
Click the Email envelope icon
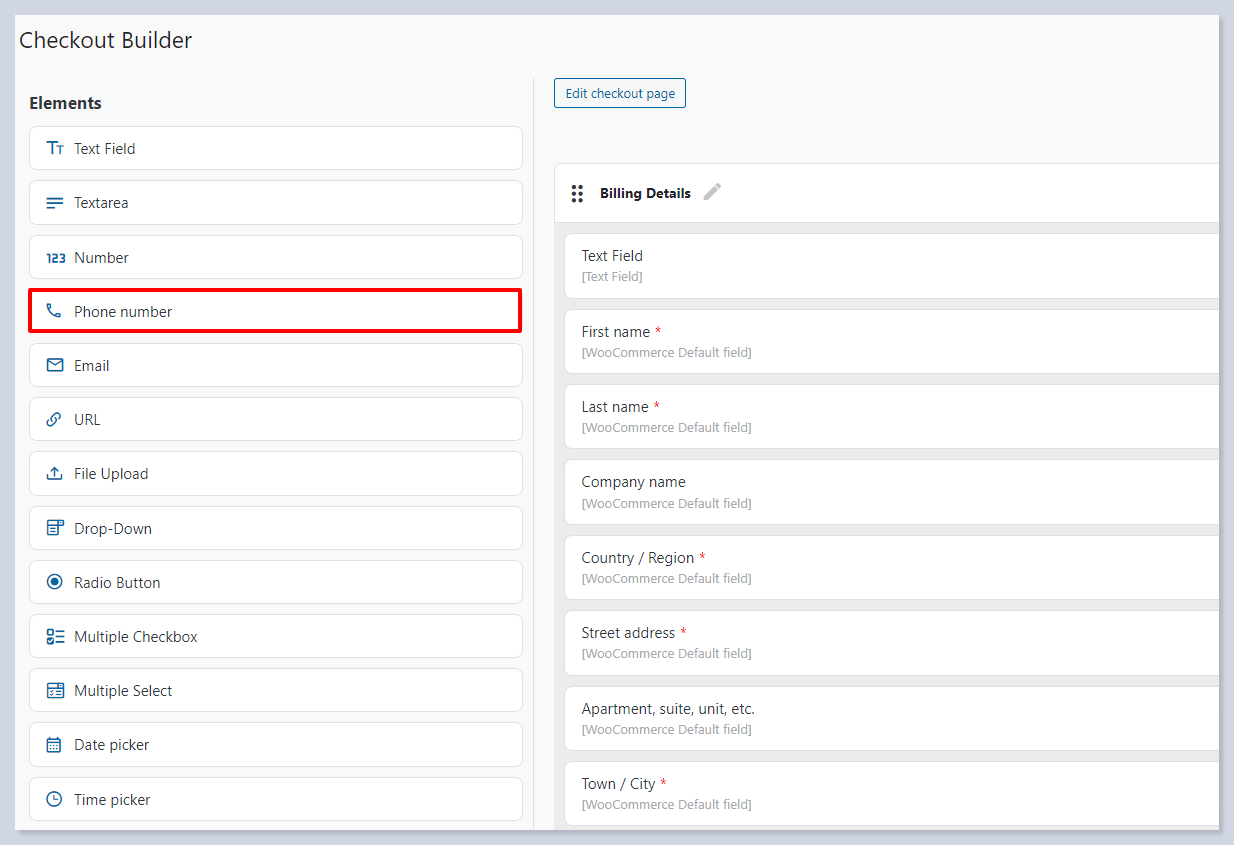coord(55,366)
